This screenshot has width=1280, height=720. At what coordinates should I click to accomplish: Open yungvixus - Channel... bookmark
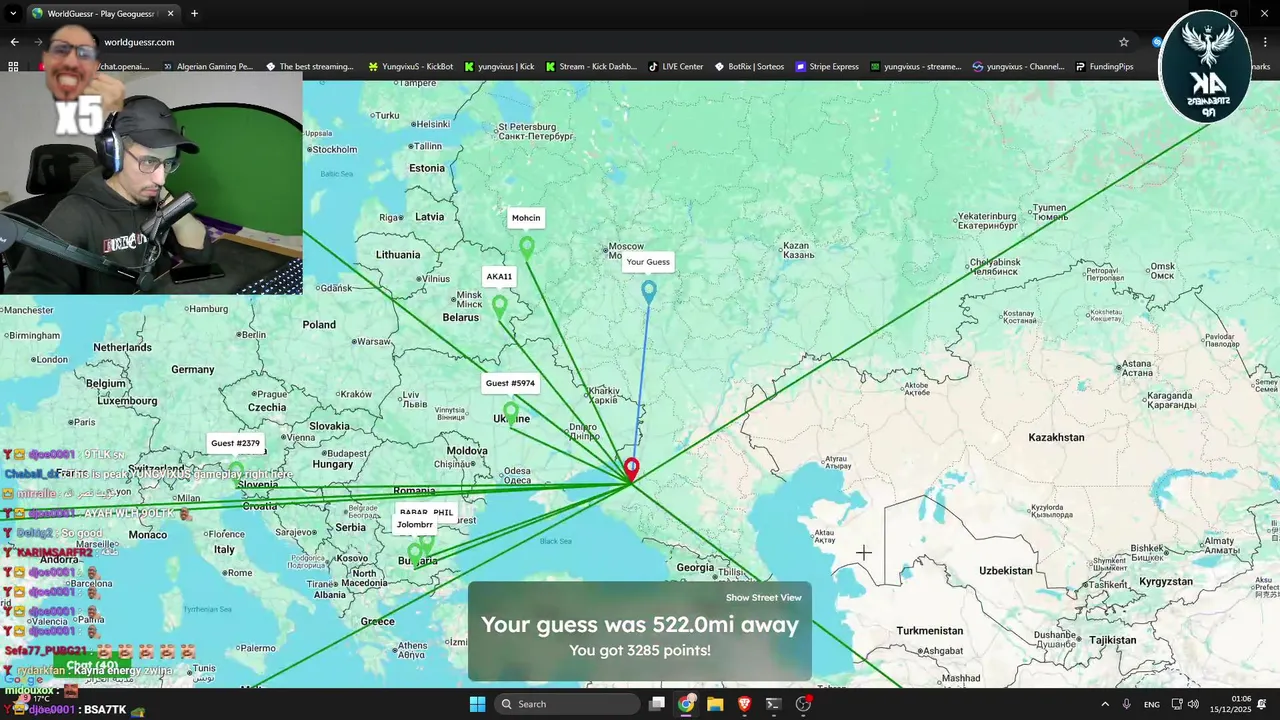[1019, 67]
